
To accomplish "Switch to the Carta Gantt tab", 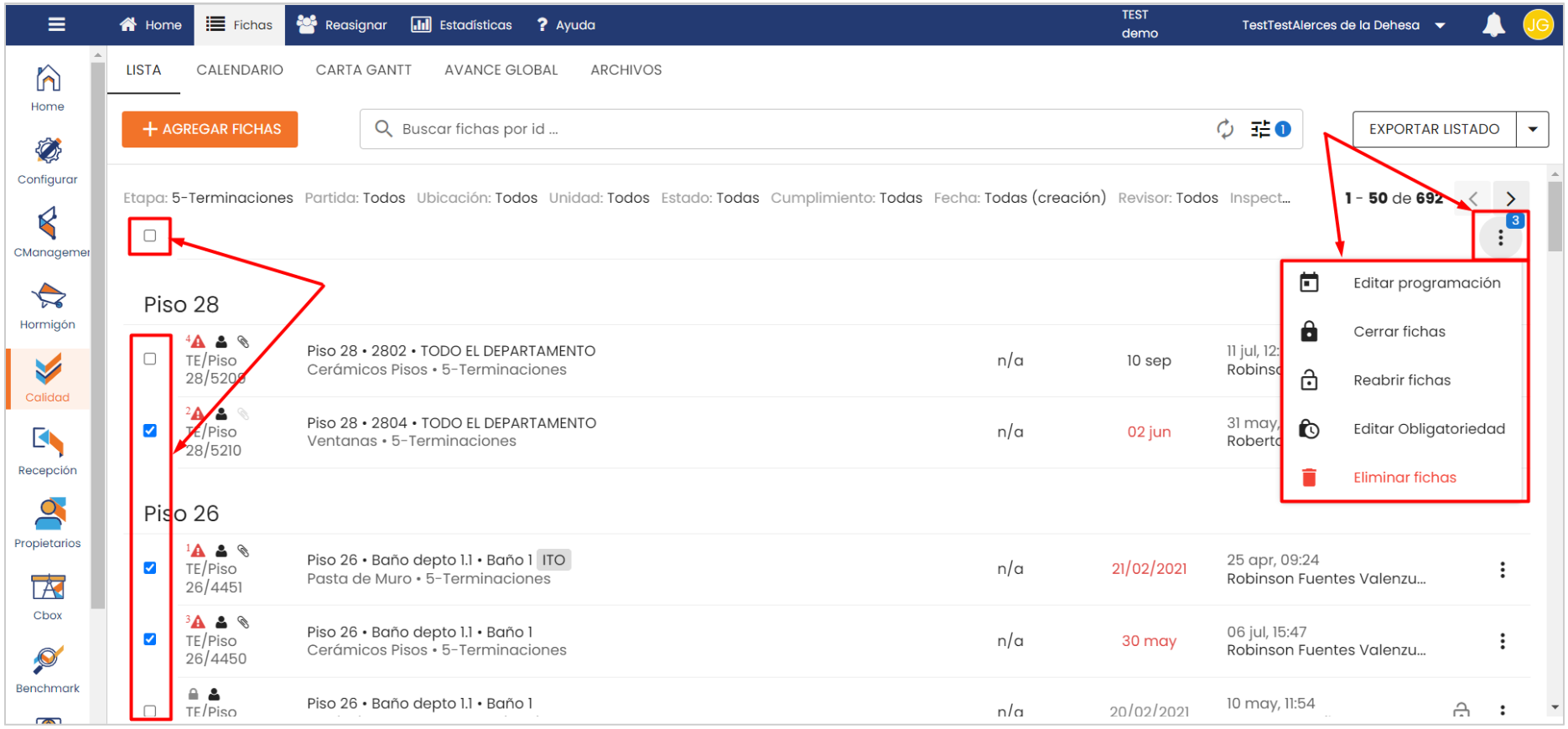I will 363,70.
